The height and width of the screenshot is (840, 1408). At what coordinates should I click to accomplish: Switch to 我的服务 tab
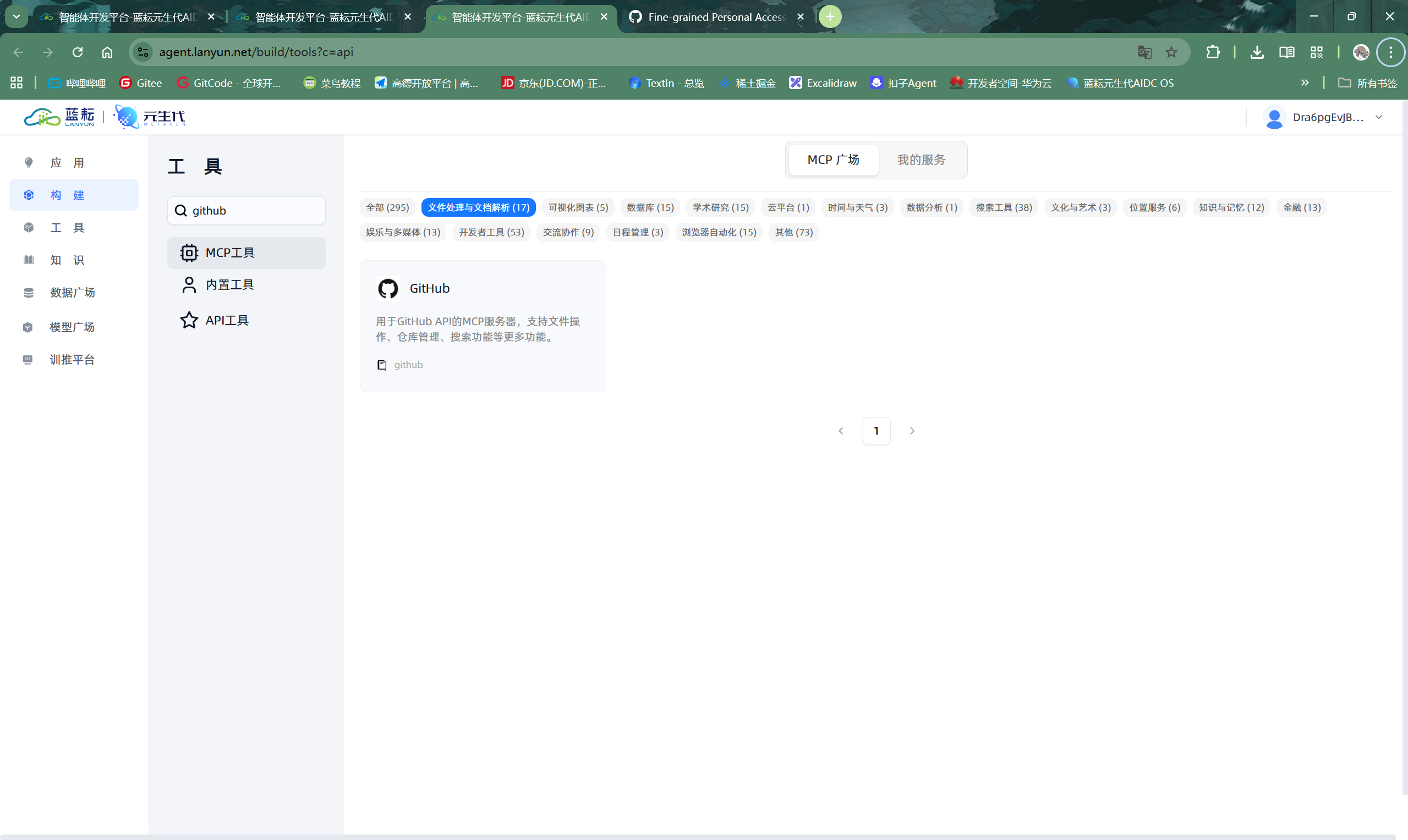coord(921,160)
